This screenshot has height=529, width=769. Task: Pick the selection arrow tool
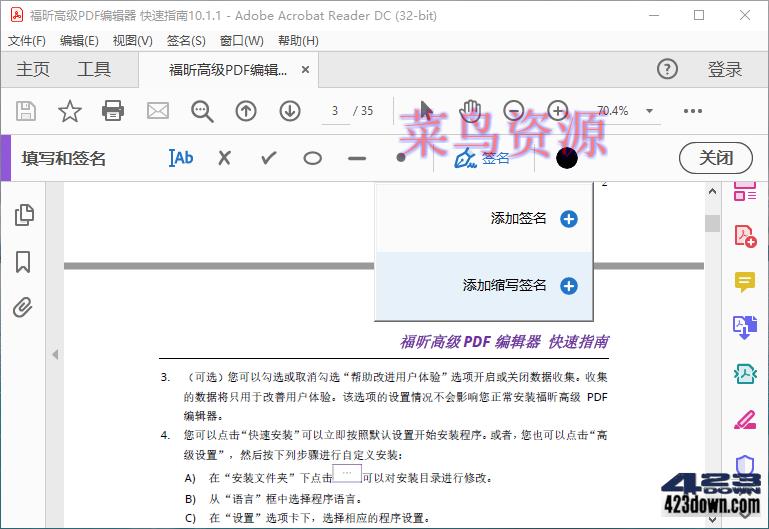point(426,111)
